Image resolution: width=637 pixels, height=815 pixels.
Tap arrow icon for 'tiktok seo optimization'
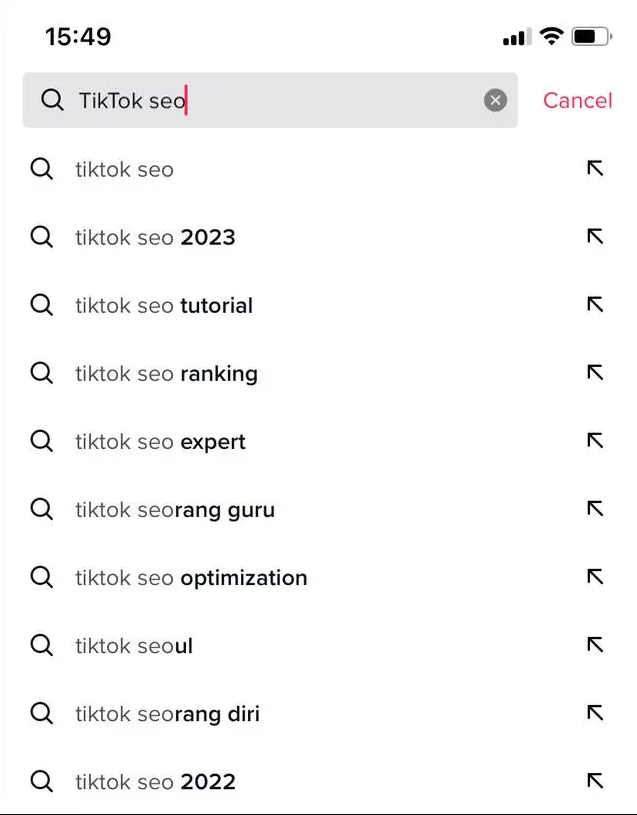click(595, 577)
